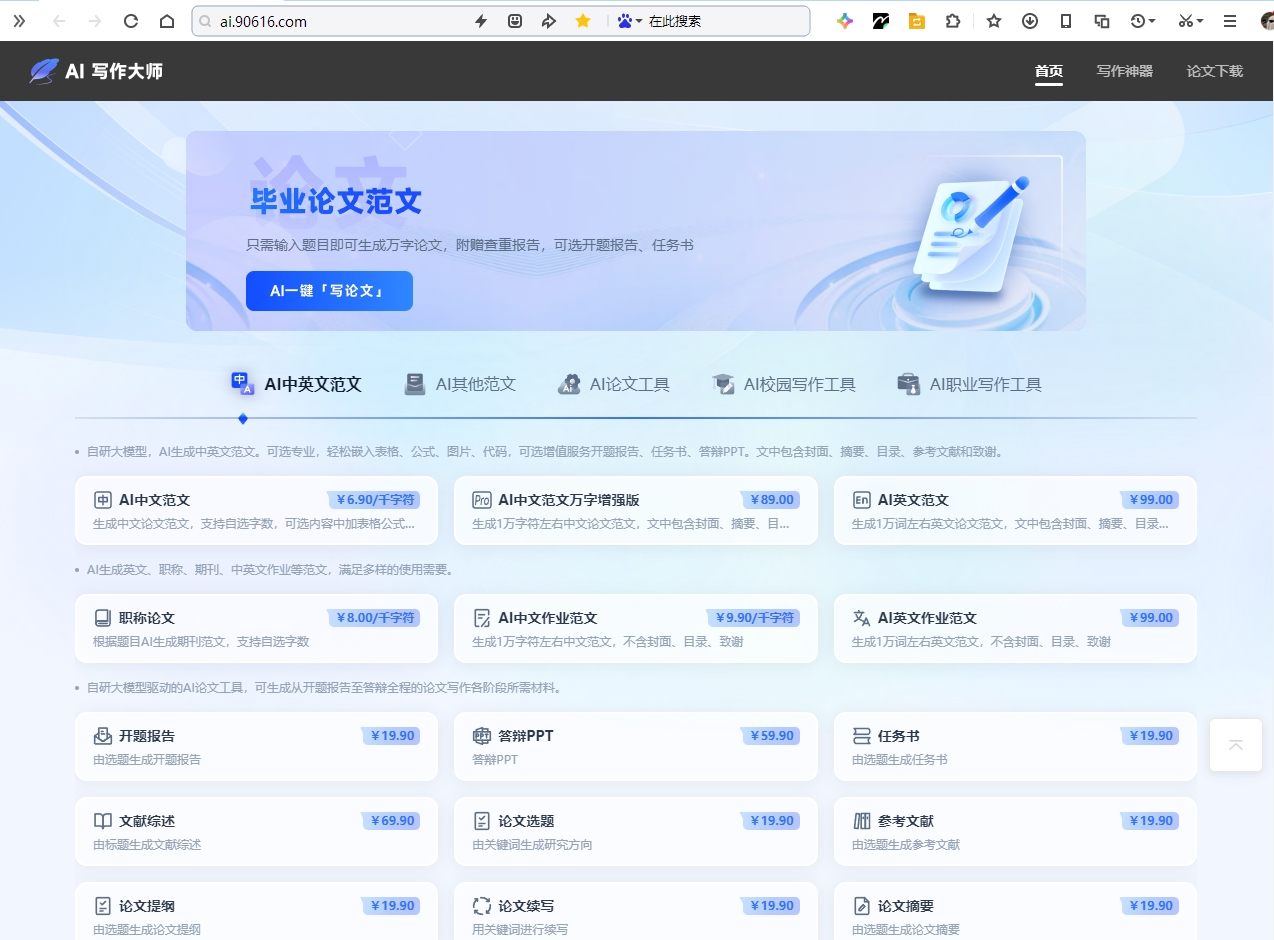Expand the Baidu search engine dropdown

[630, 21]
